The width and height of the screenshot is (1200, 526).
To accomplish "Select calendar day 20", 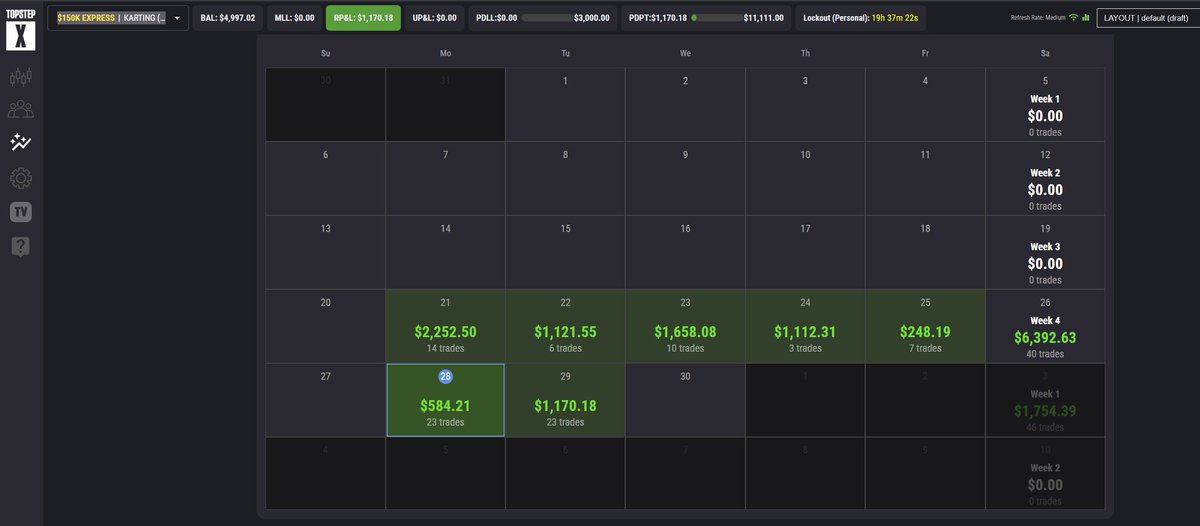I will [x=325, y=326].
